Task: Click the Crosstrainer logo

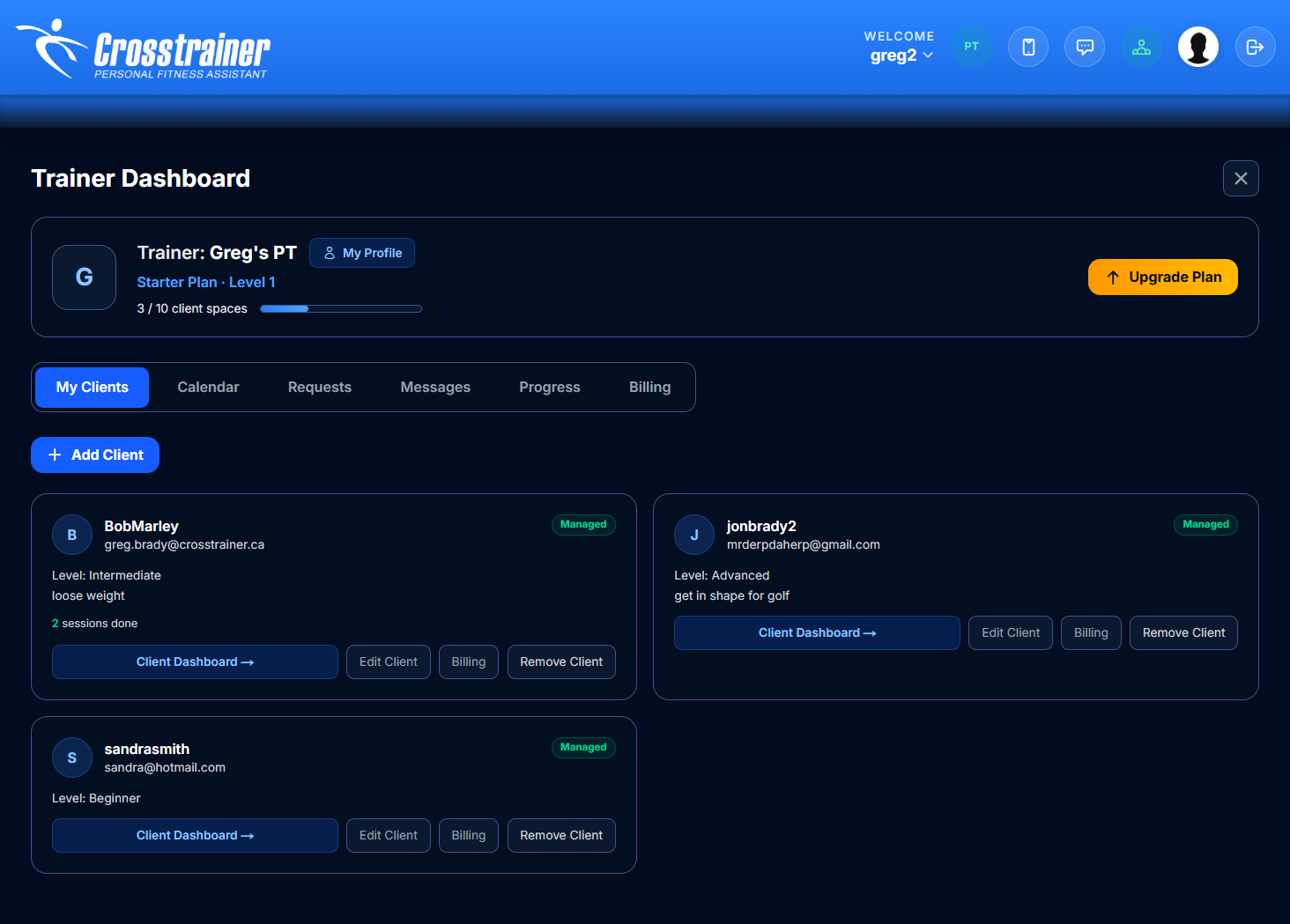Action: tap(143, 49)
